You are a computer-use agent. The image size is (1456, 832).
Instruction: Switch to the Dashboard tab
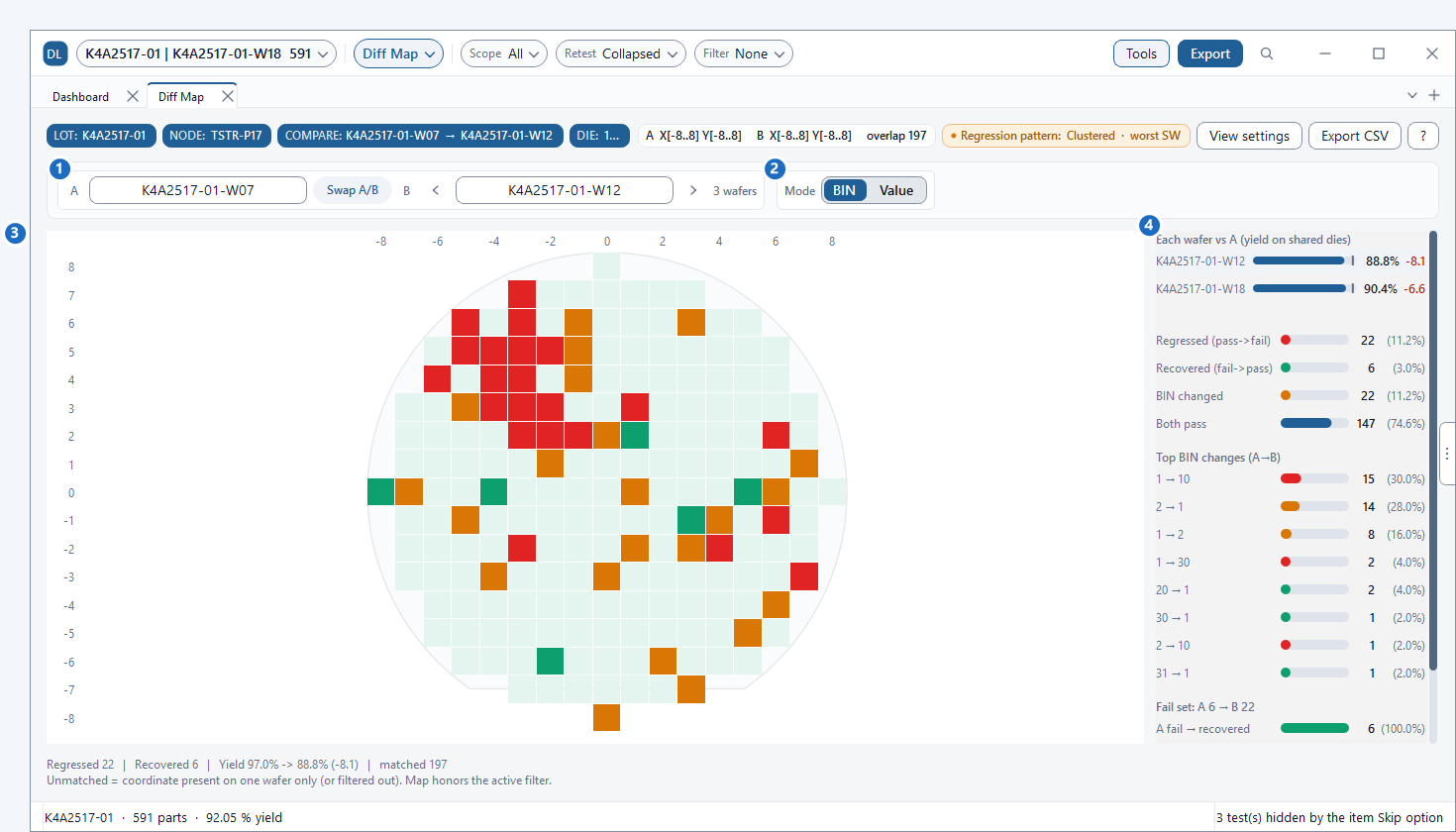pyautogui.click(x=80, y=96)
